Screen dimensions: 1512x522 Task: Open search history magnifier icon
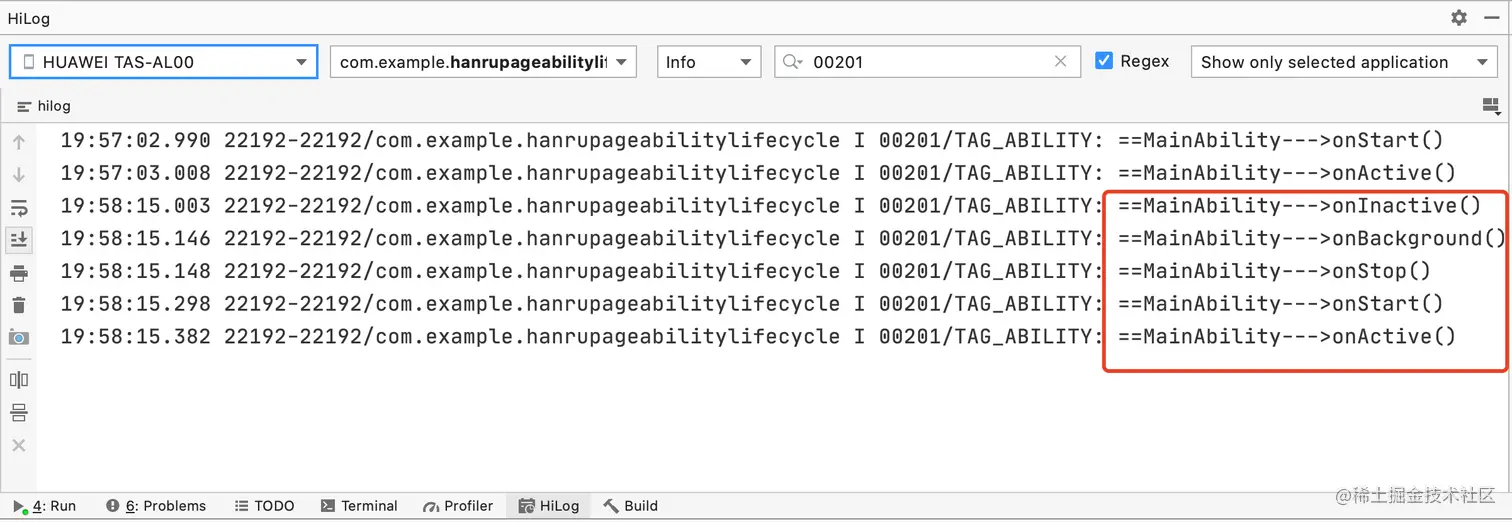point(793,62)
